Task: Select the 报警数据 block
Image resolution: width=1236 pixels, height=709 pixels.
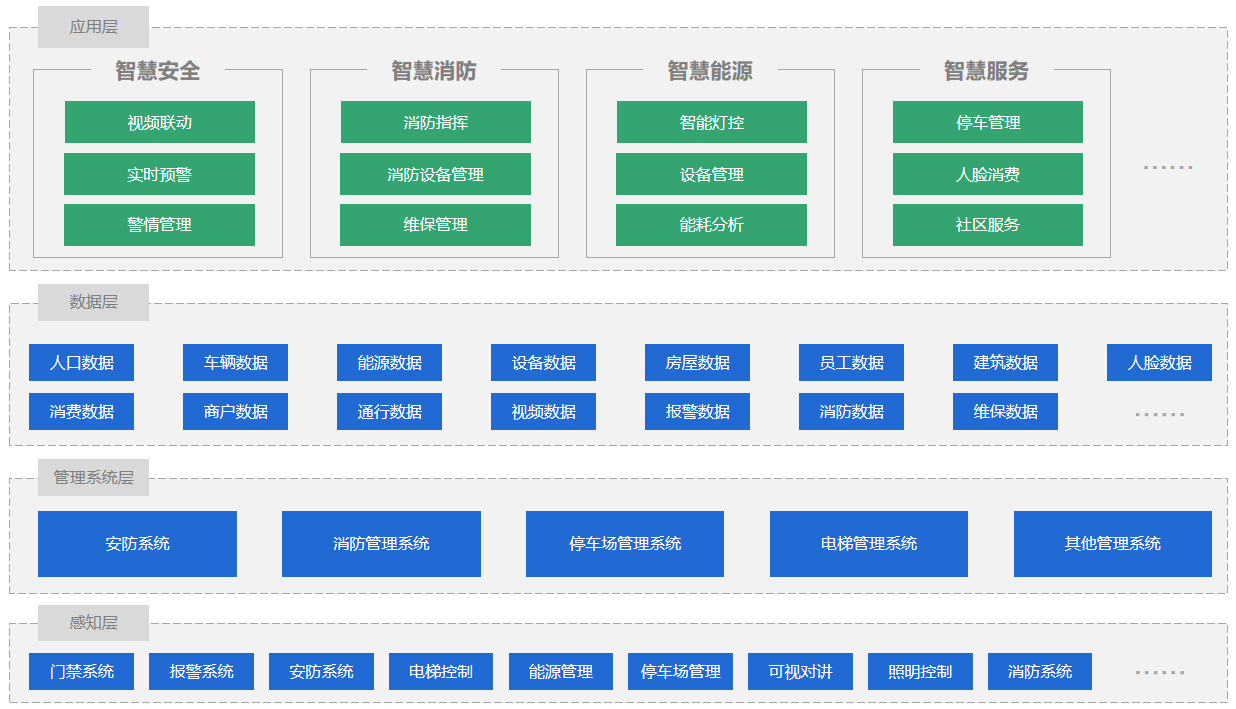Action: (697, 412)
